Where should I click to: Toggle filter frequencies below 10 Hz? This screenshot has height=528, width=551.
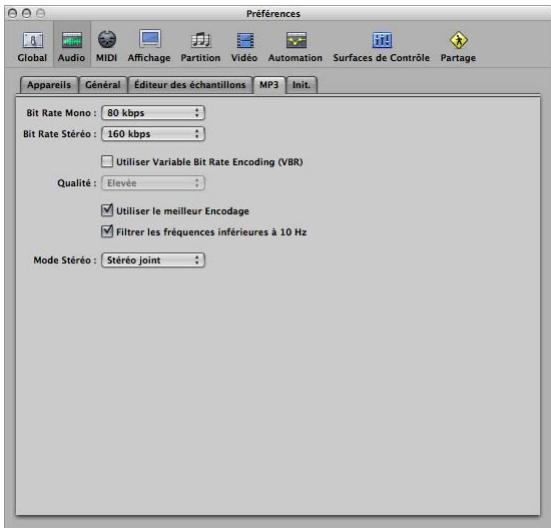(x=107, y=232)
